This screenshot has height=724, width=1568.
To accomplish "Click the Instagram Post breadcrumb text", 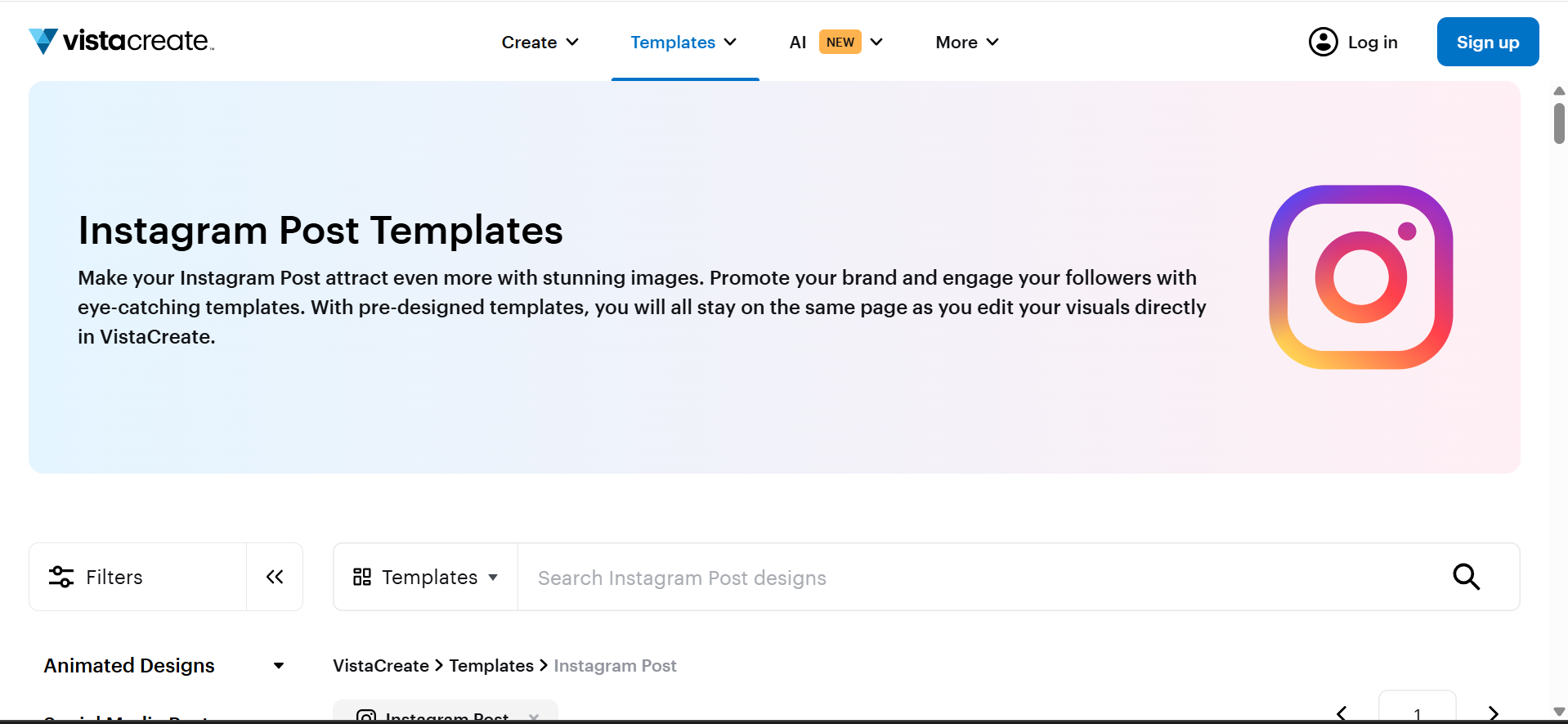I will pos(615,666).
